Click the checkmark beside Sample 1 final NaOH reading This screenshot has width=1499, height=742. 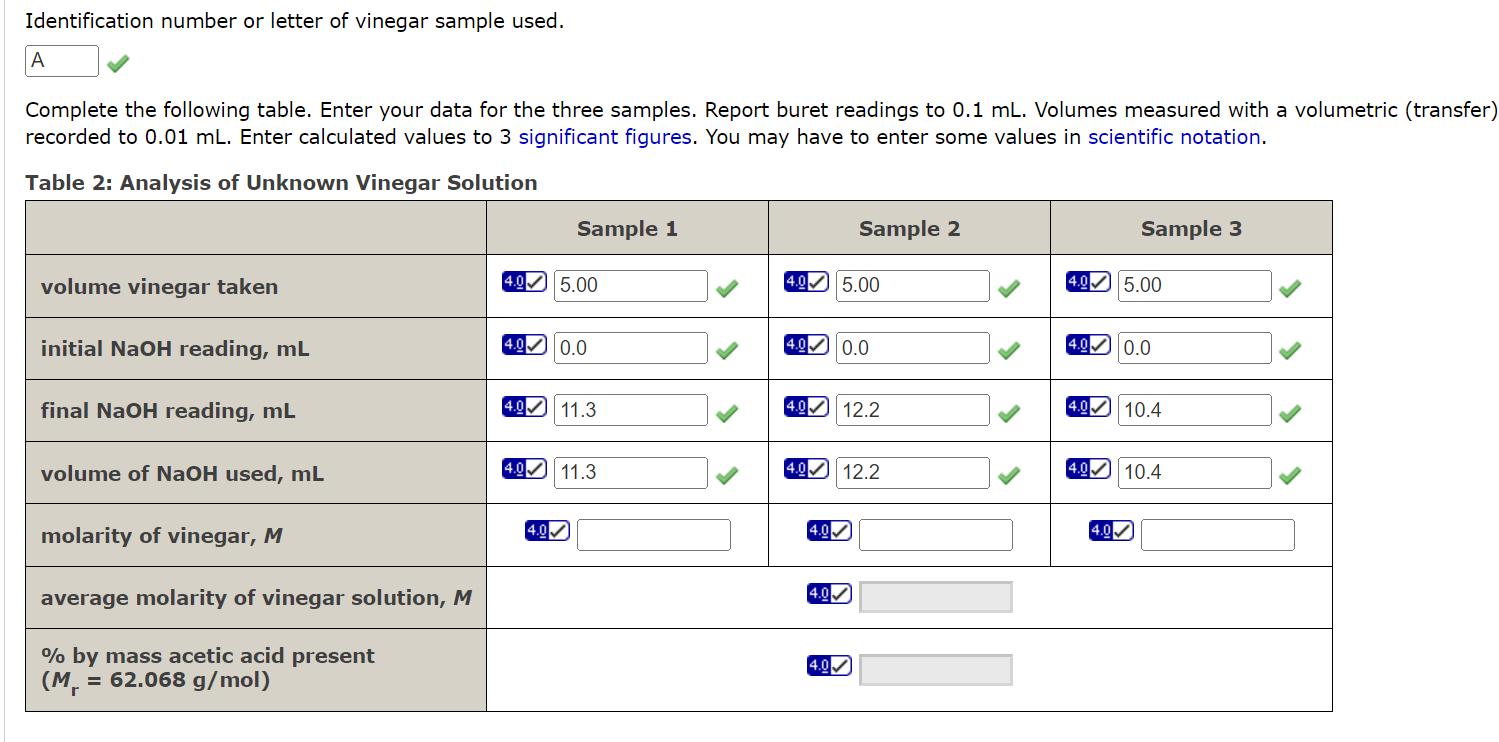click(727, 412)
